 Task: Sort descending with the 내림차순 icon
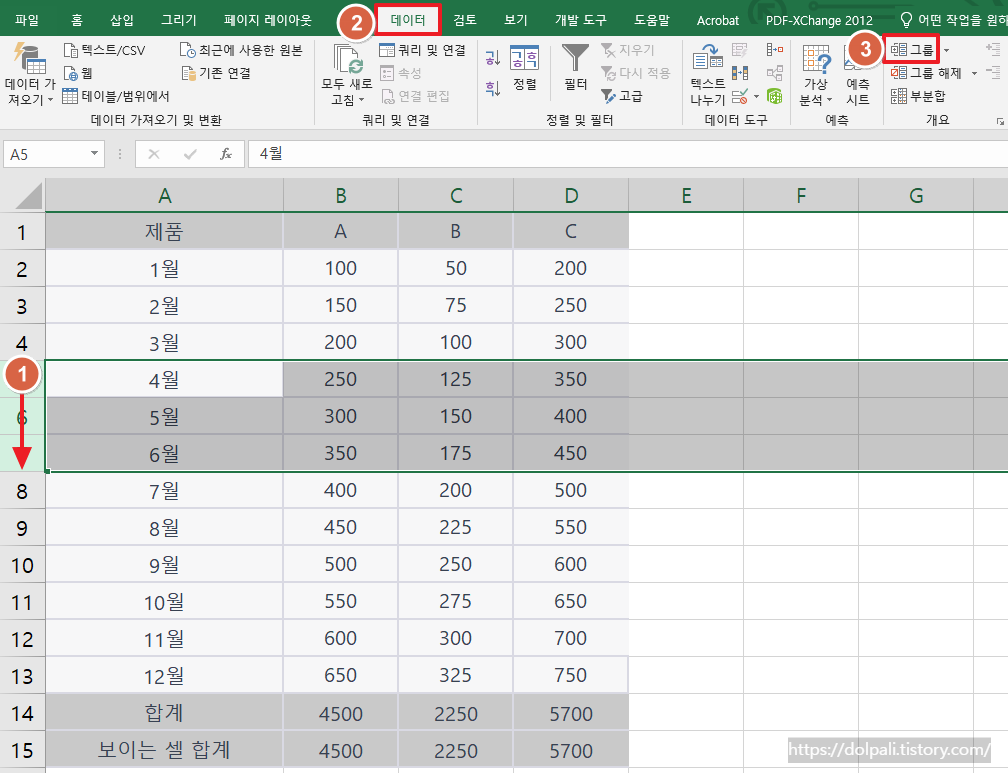(x=492, y=88)
